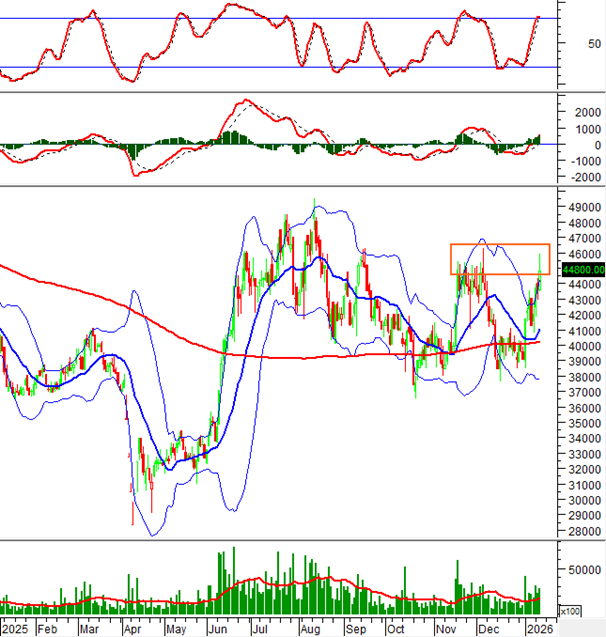Select the Nov month label
This screenshot has height=637, width=606.
coord(444,630)
